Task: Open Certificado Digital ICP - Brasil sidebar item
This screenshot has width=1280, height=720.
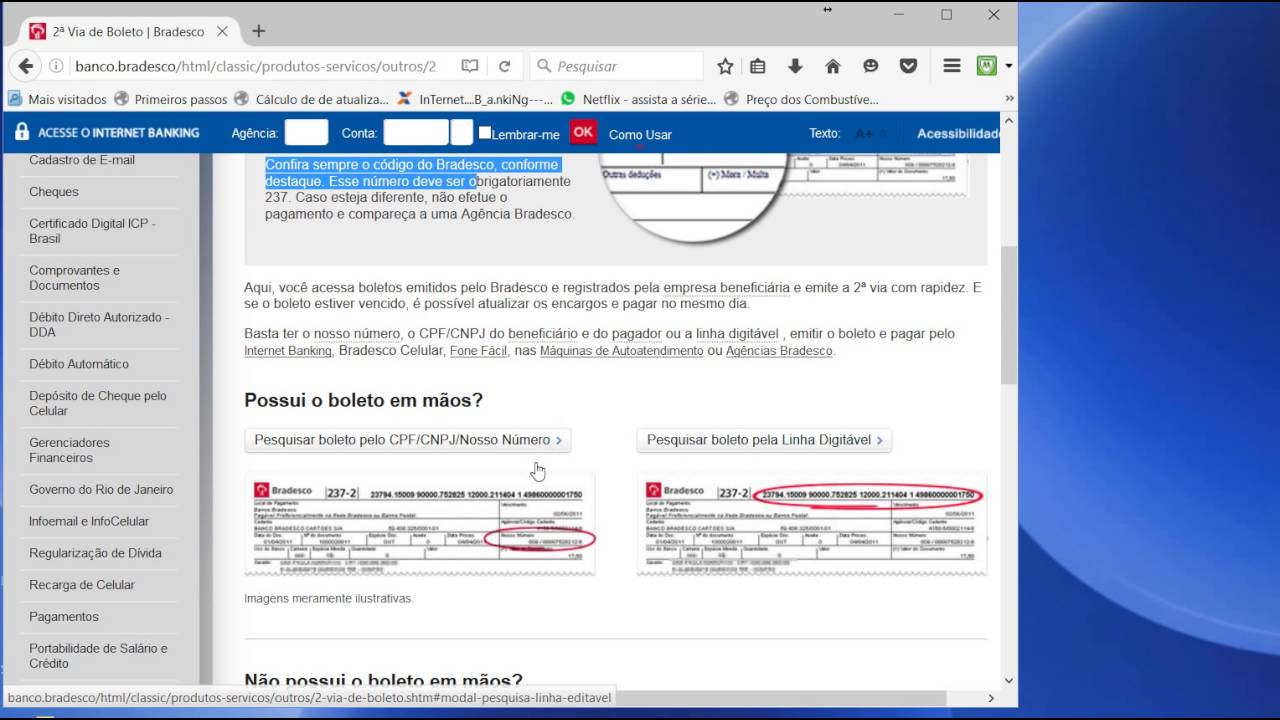Action: pos(92,231)
